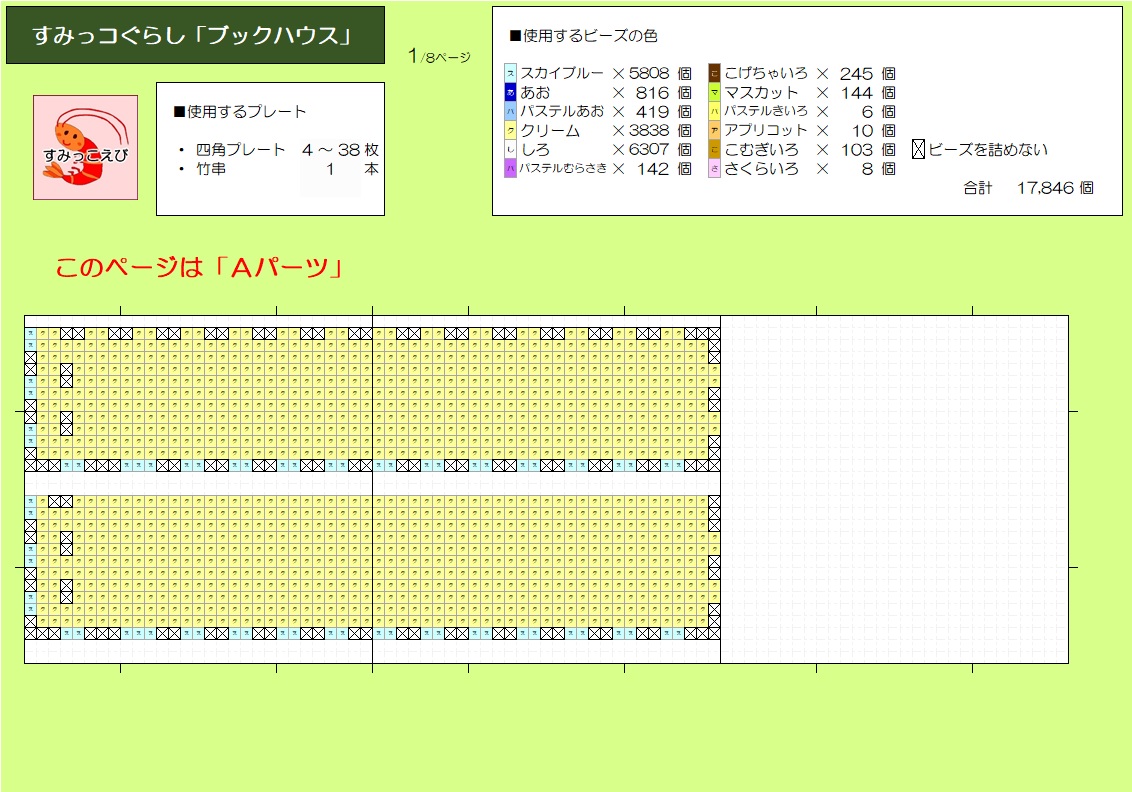Image resolution: width=1132 pixels, height=792 pixels.
Task: Click the しろ white color swatch
Action: [510, 149]
